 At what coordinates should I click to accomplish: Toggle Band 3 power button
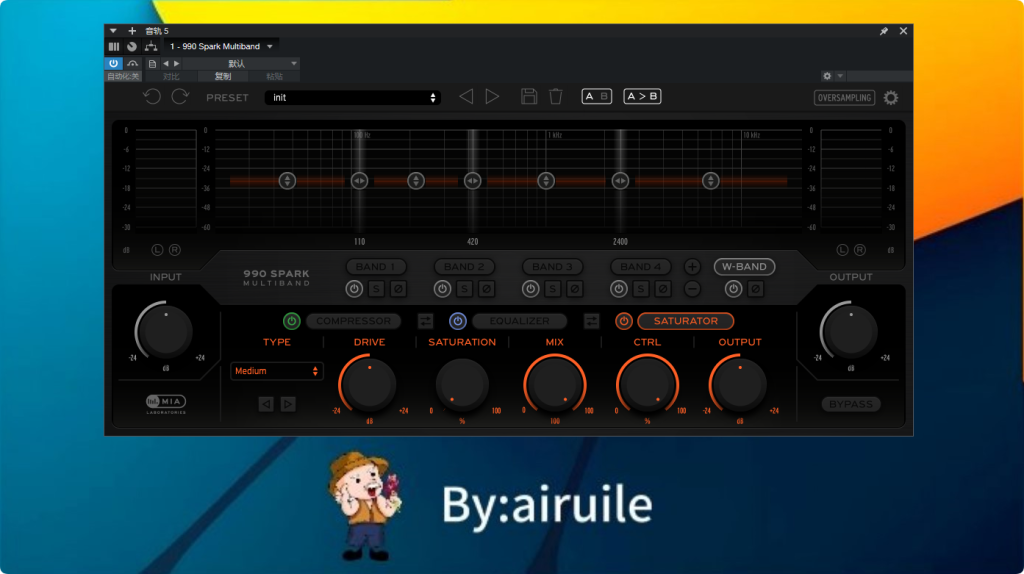(x=530, y=288)
